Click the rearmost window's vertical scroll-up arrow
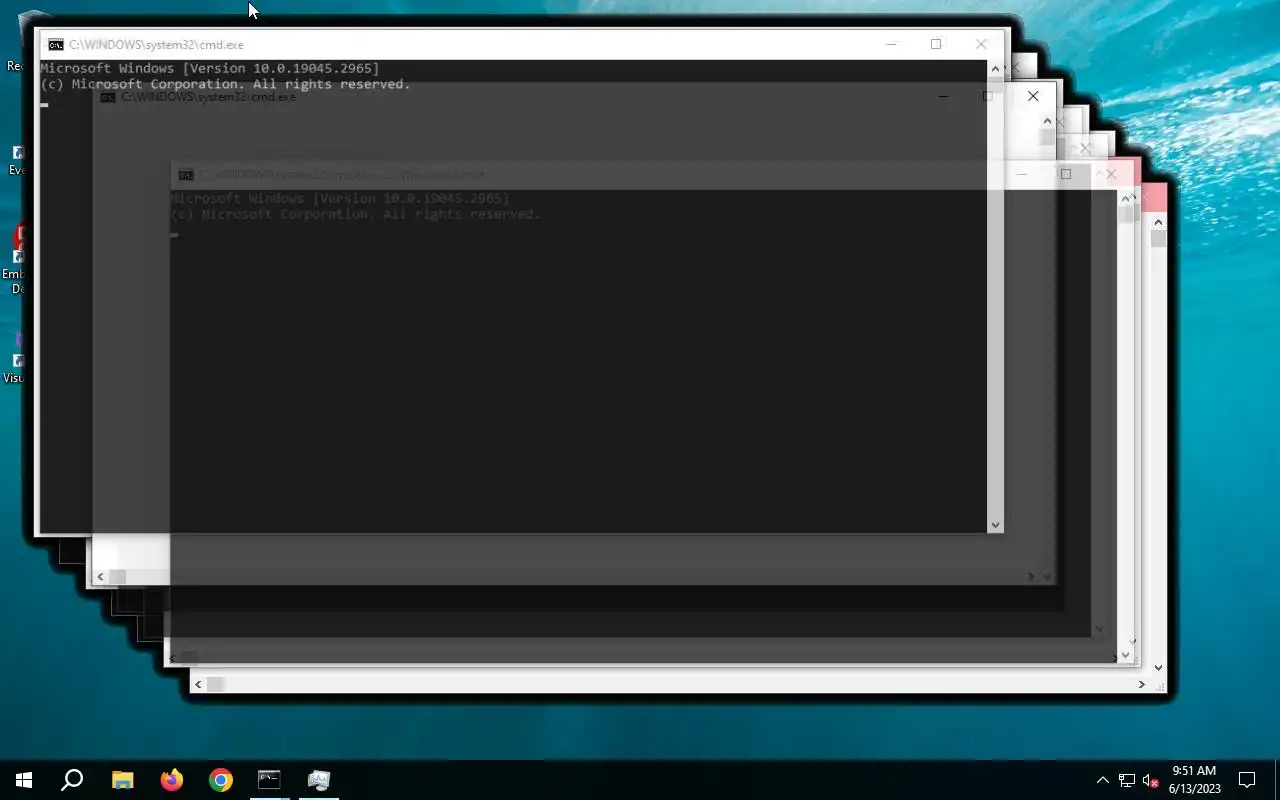The image size is (1280, 800). [x=1158, y=222]
